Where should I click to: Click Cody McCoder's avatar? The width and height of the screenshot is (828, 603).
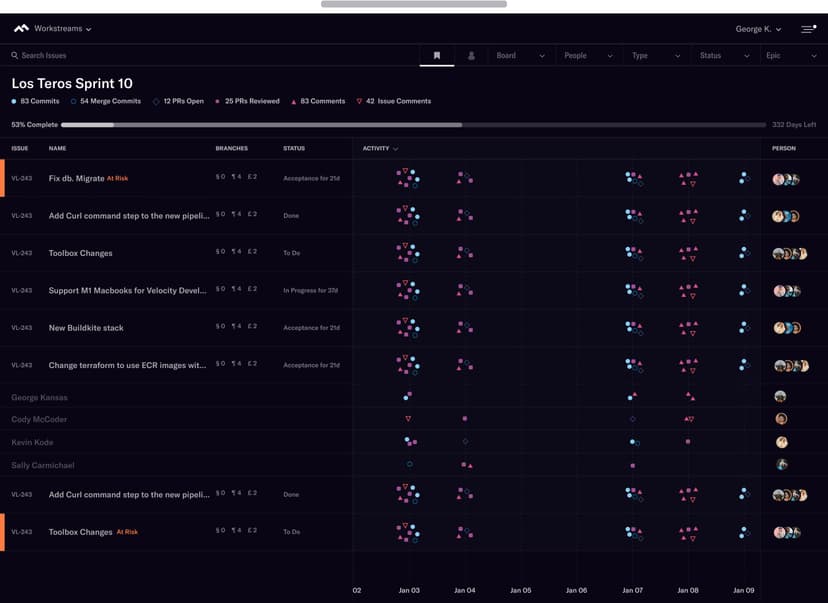781,419
